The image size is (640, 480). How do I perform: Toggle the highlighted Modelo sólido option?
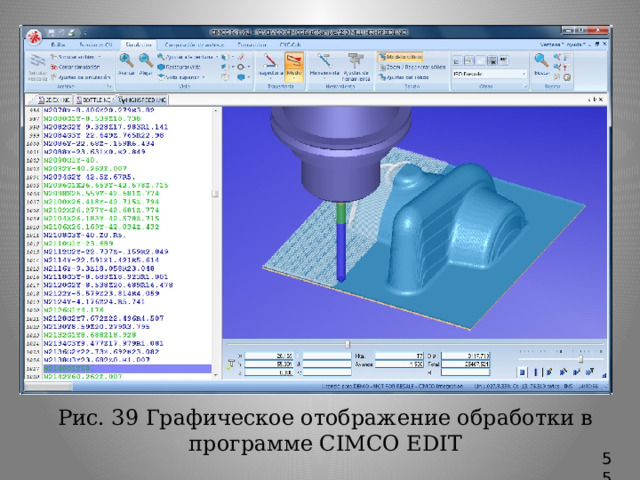point(400,57)
